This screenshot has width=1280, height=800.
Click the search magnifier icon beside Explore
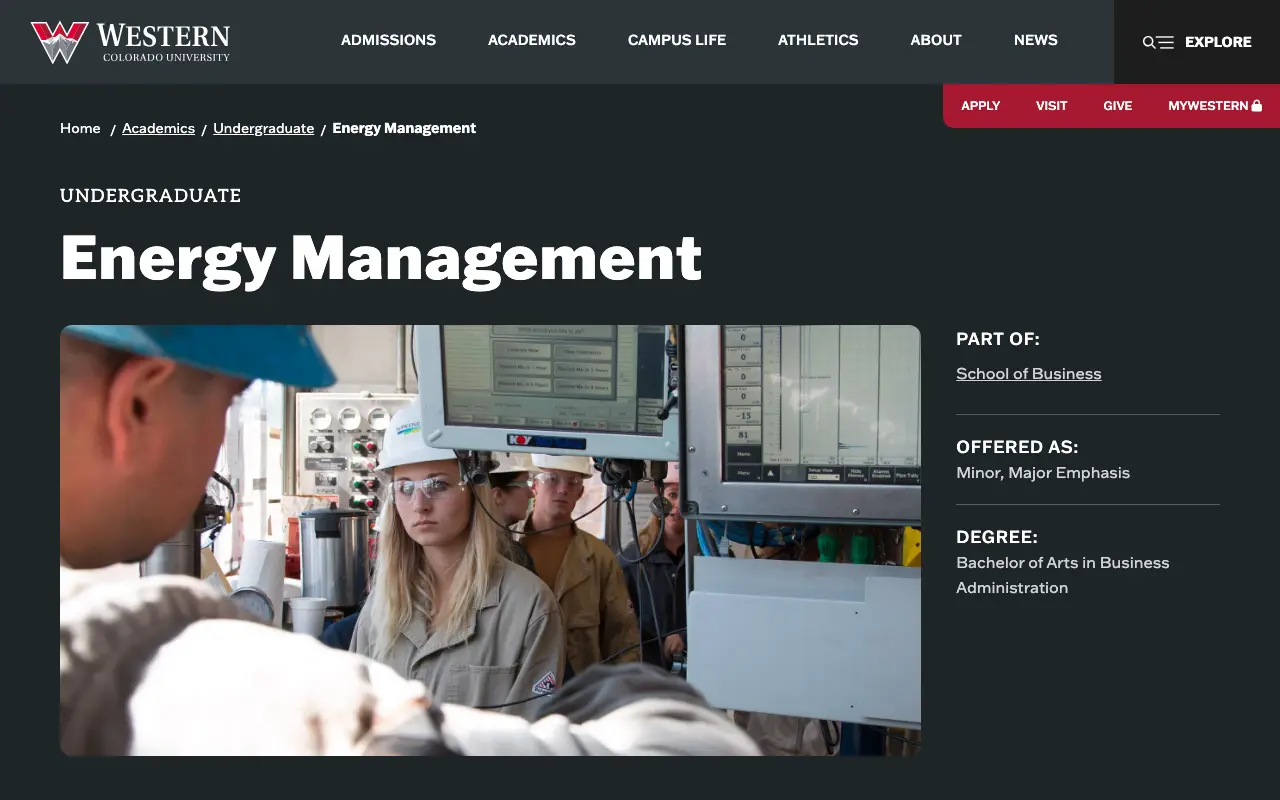tap(1149, 42)
